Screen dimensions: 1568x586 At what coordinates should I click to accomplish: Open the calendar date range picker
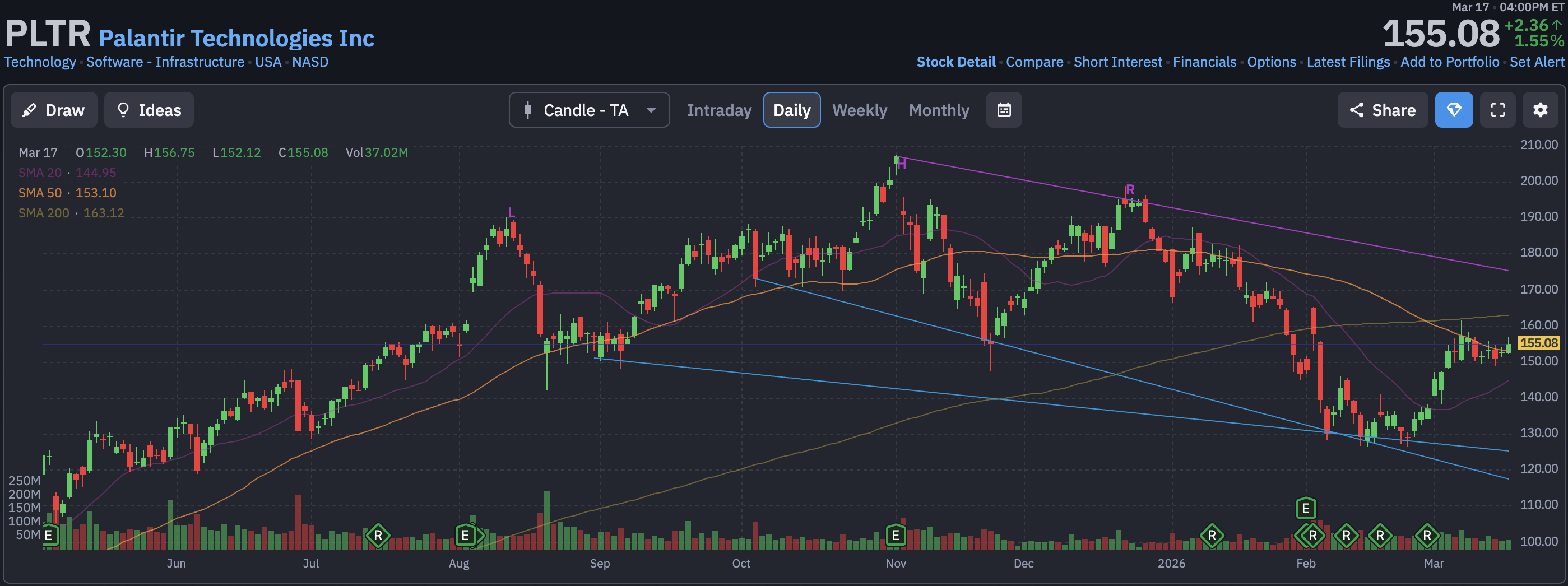tap(1004, 110)
